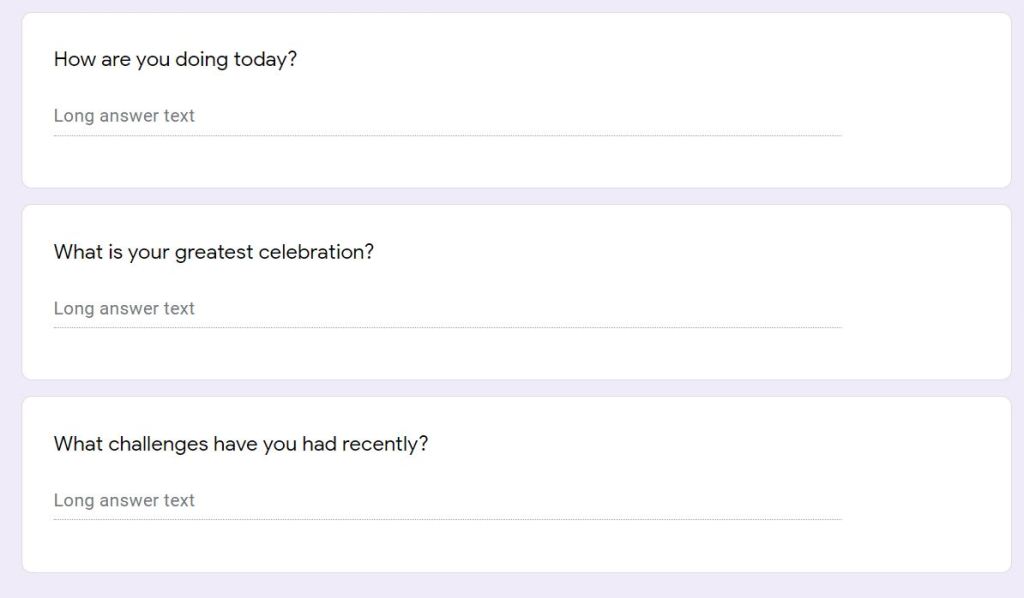Click the "Long answer text" placeholder in the third question
The image size is (1024, 598).
(124, 501)
